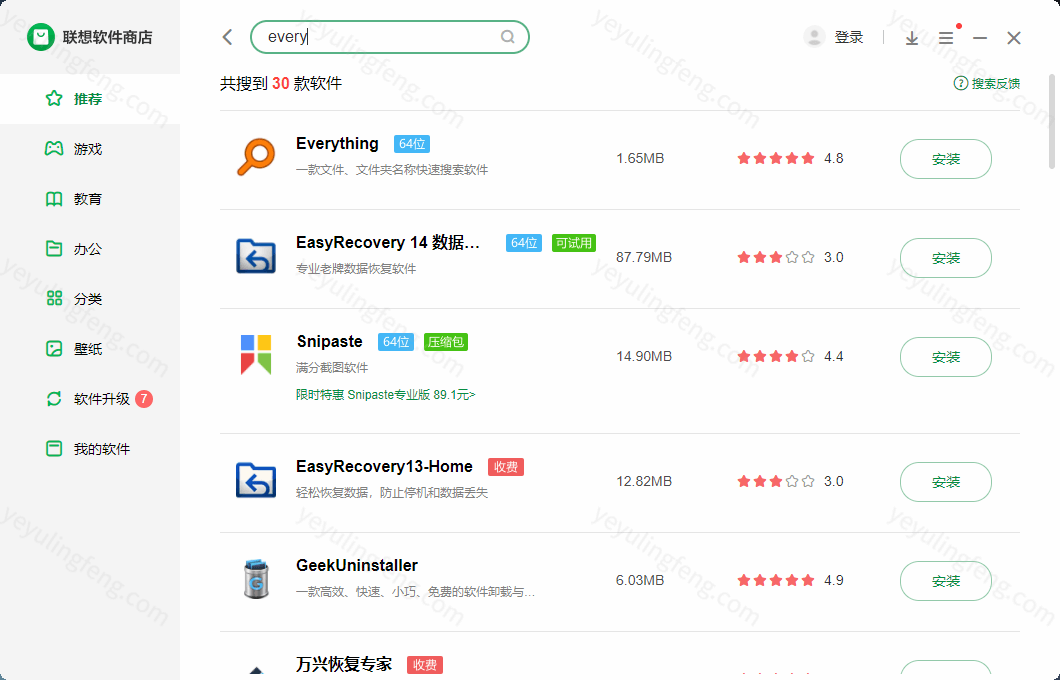Click the magnifier search icon in search box
This screenshot has height=680, width=1060.
[x=508, y=37]
